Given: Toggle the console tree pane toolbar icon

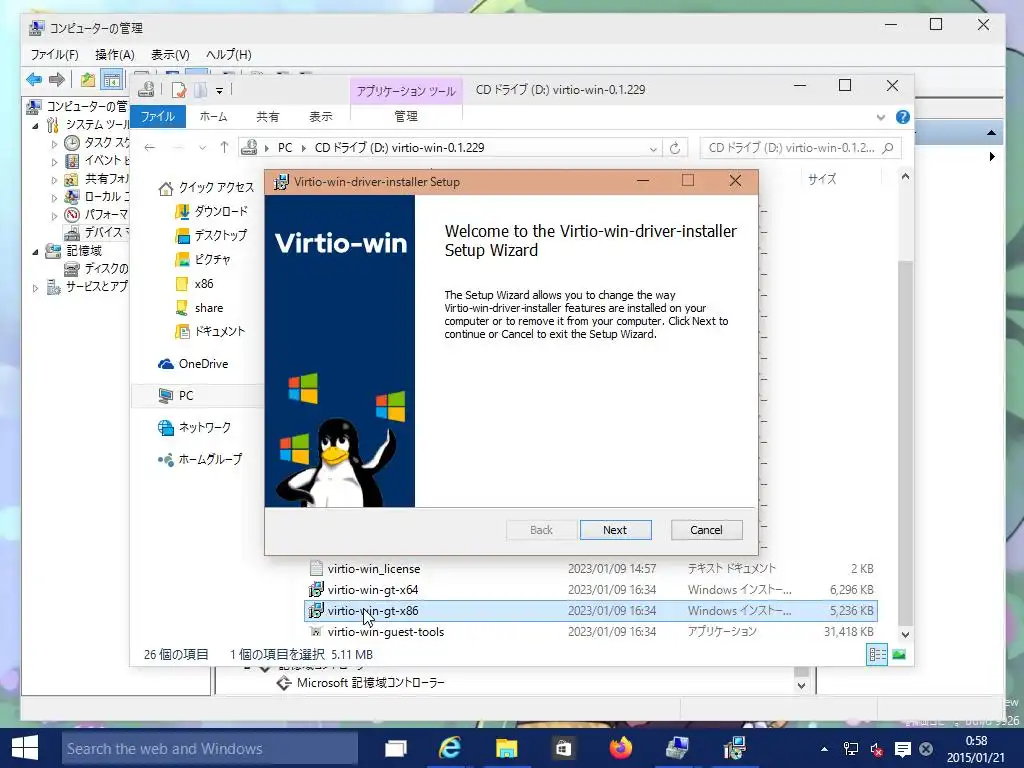Looking at the screenshot, I should pyautogui.click(x=112, y=80).
